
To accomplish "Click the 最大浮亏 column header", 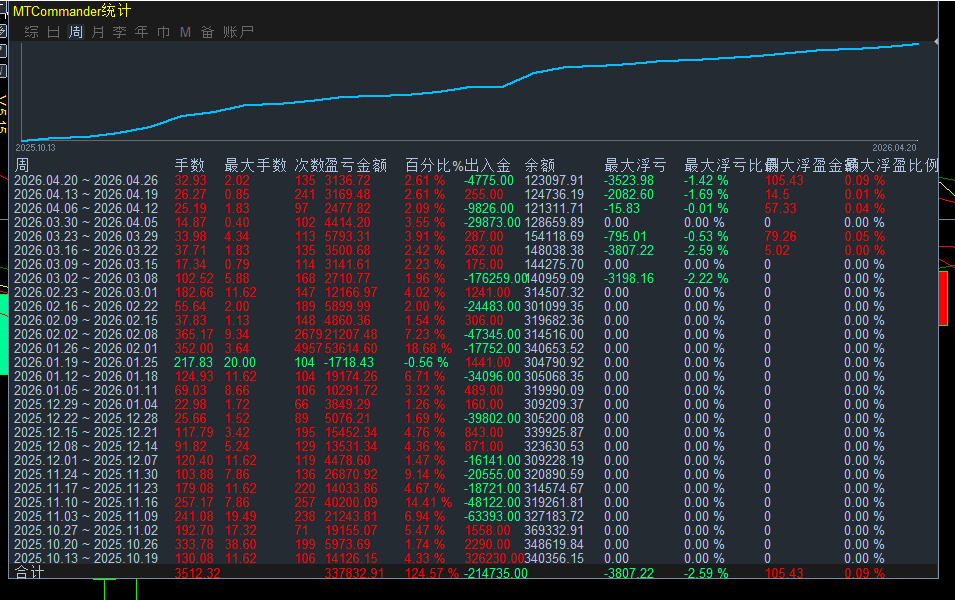I will [x=635, y=165].
